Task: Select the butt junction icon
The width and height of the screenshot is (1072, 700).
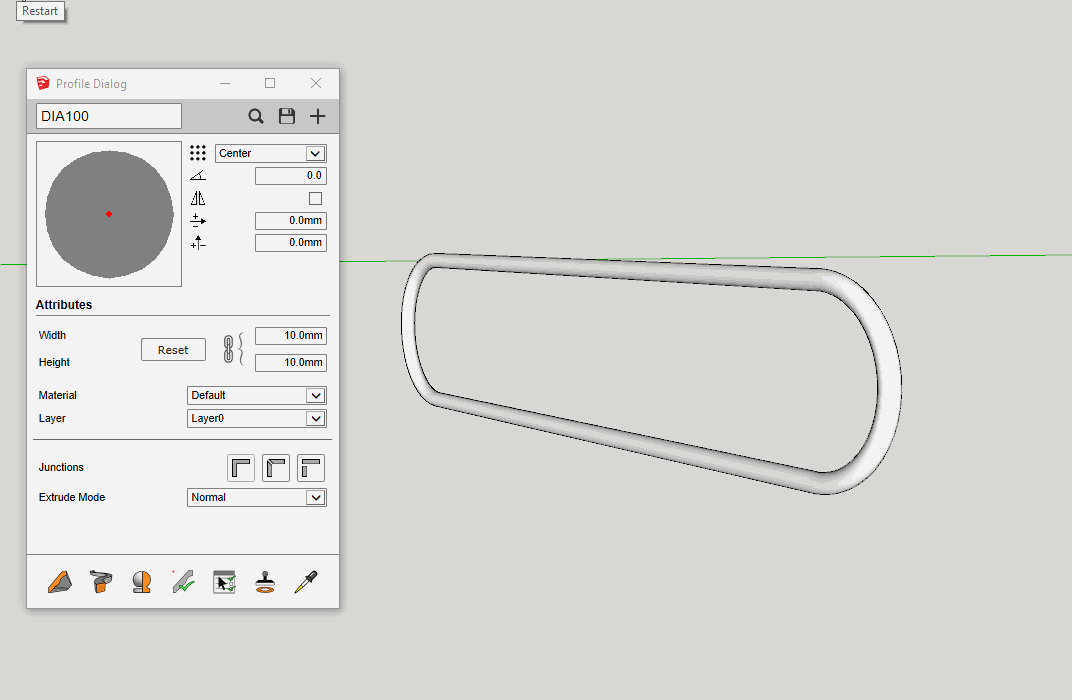Action: 311,468
